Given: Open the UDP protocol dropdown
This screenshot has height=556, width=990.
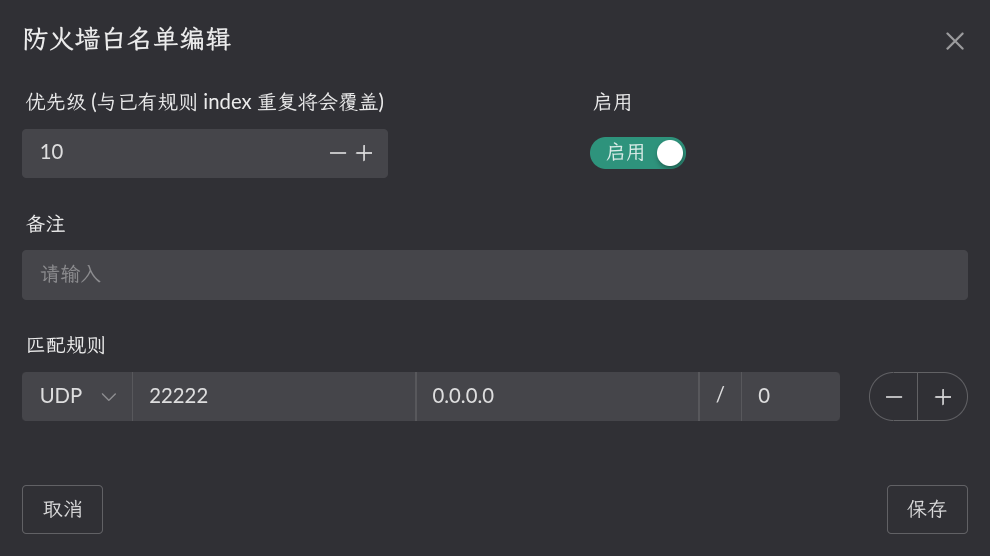Looking at the screenshot, I should (x=77, y=397).
